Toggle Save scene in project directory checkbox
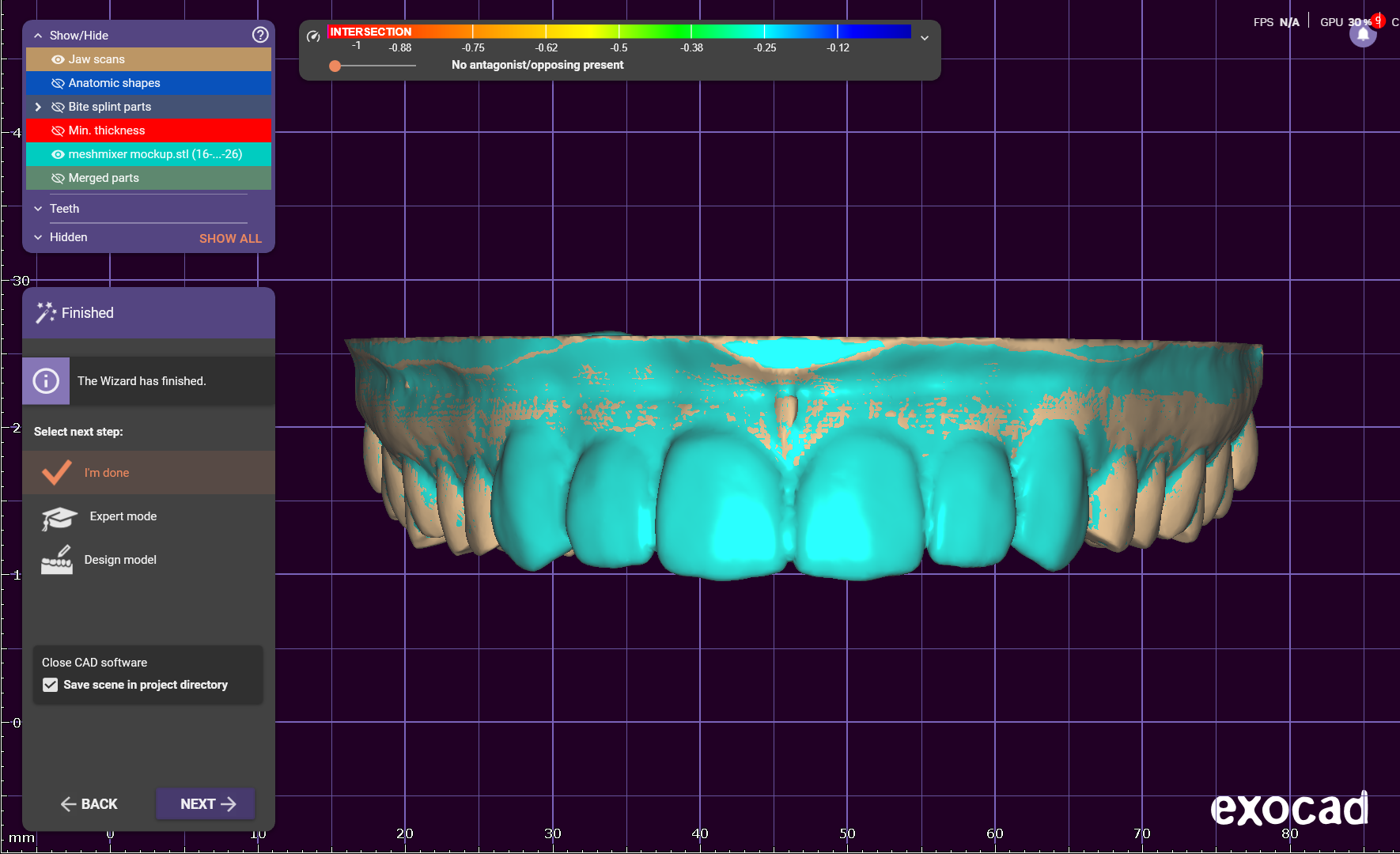Viewport: 1400px width, 854px height. (51, 685)
